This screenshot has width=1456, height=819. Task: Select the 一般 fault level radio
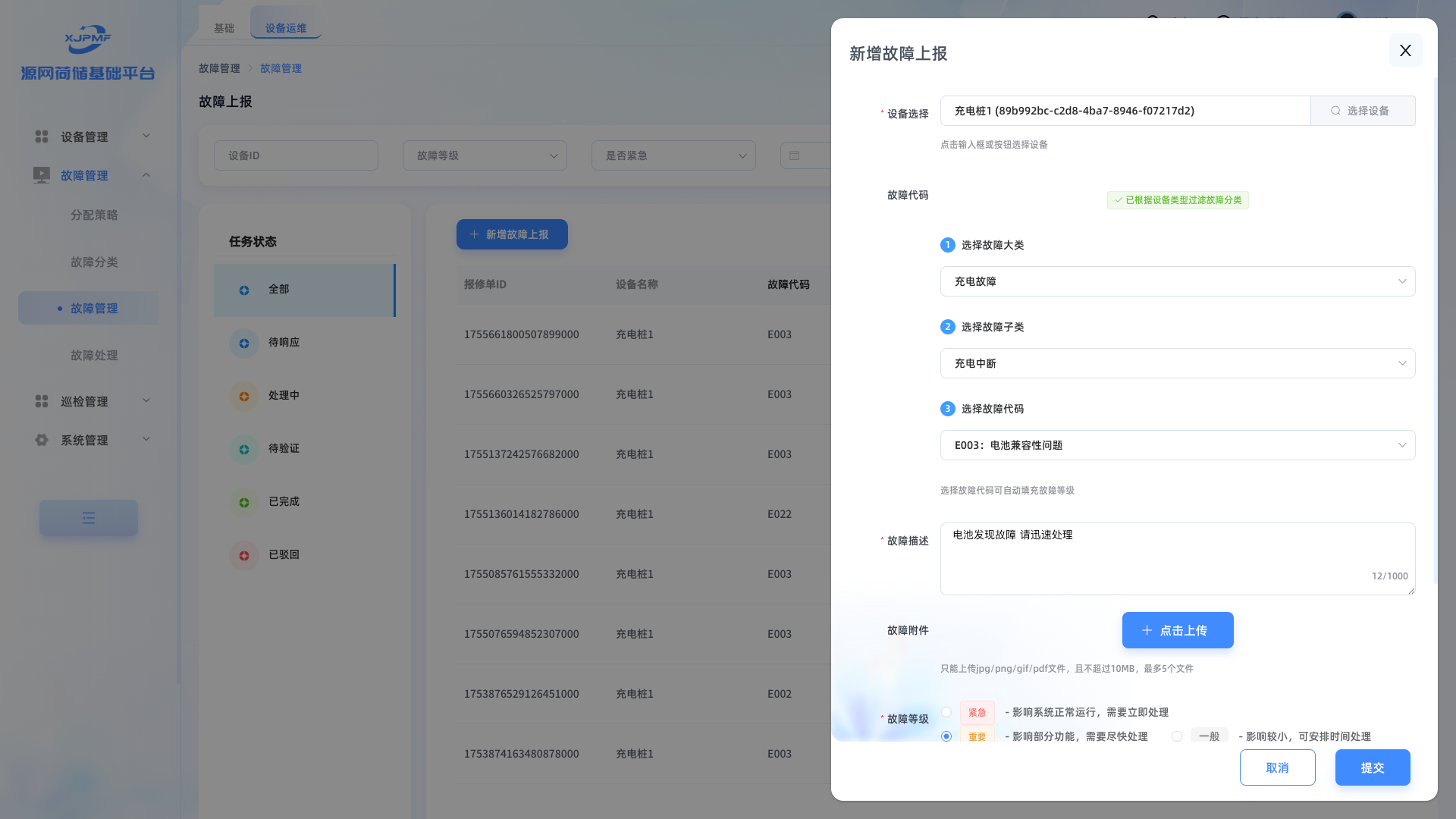pyautogui.click(x=1177, y=736)
